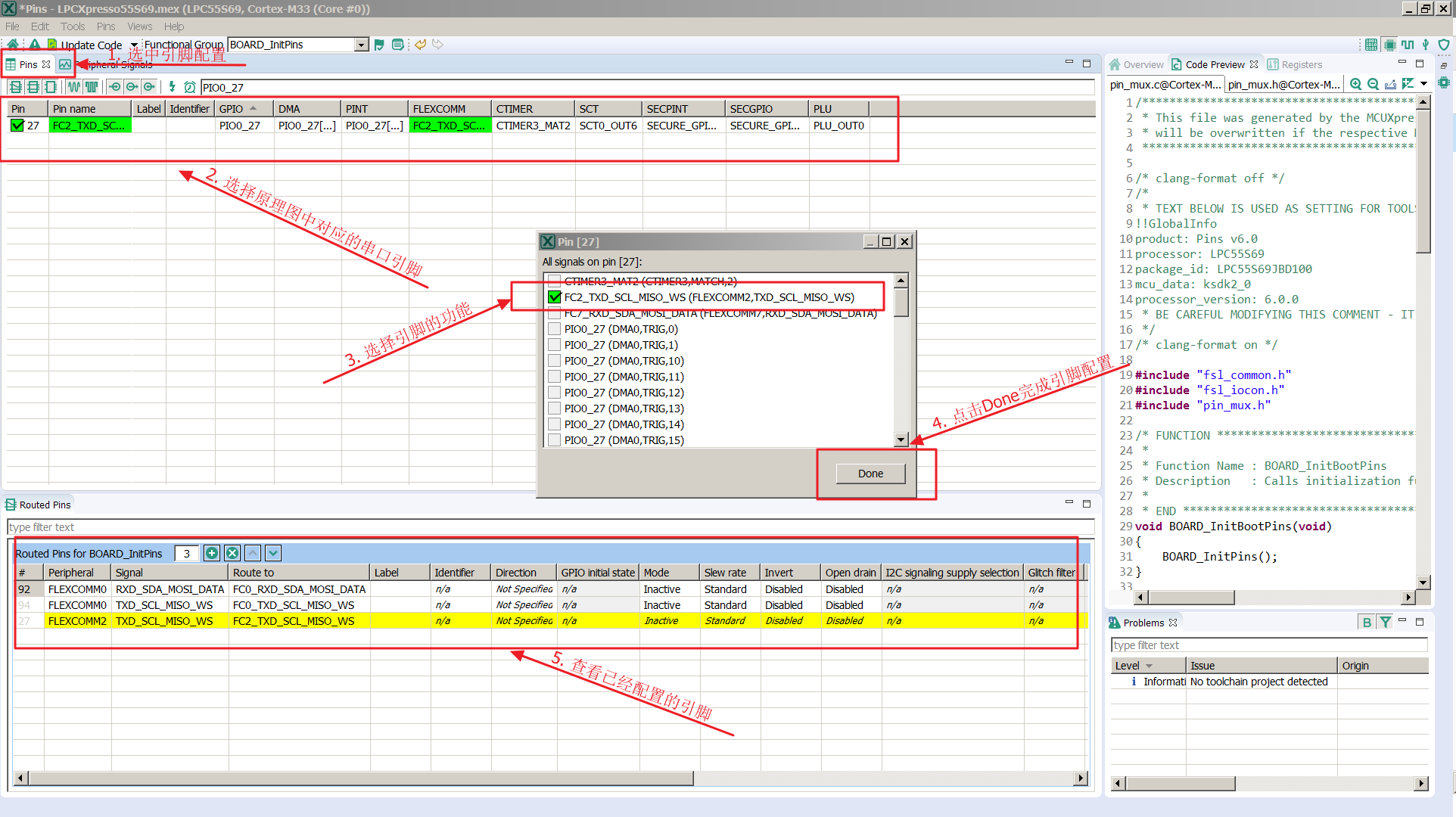Click the export code icon in Code Preview
Viewport: 1456px width, 817px height.
pos(1390,84)
